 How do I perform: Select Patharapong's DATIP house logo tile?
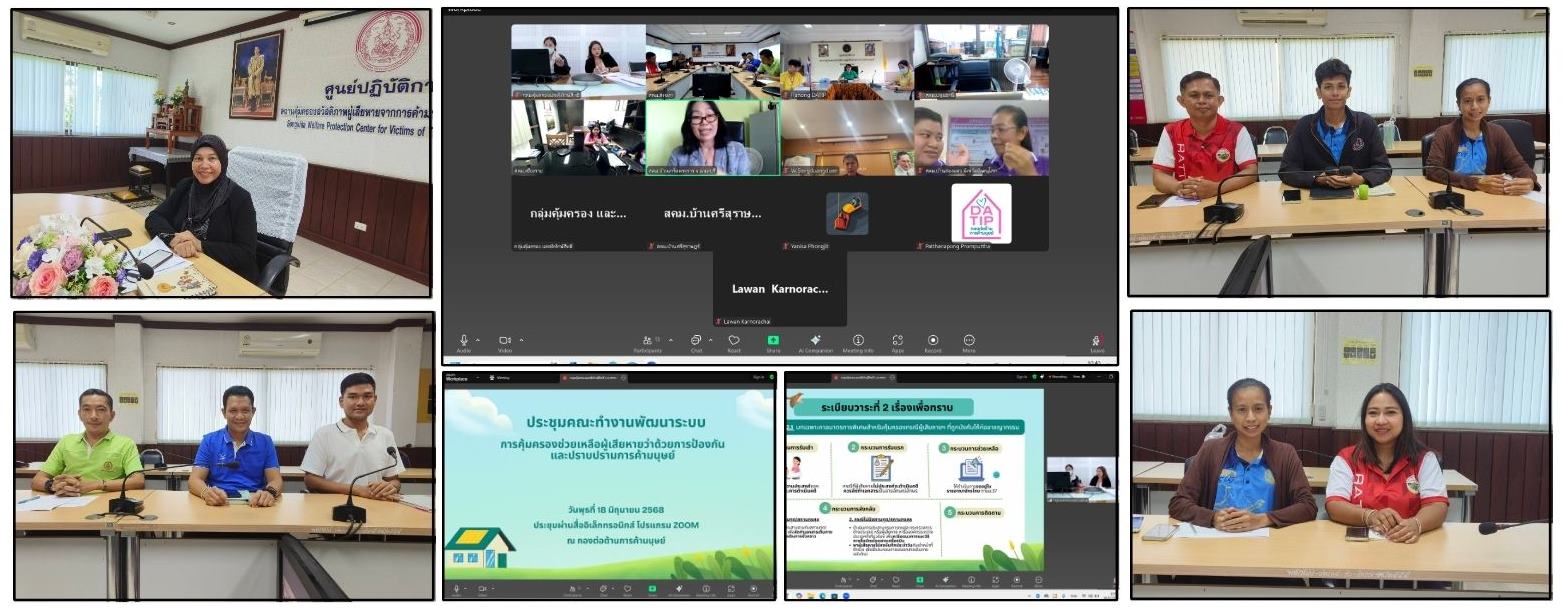981,213
